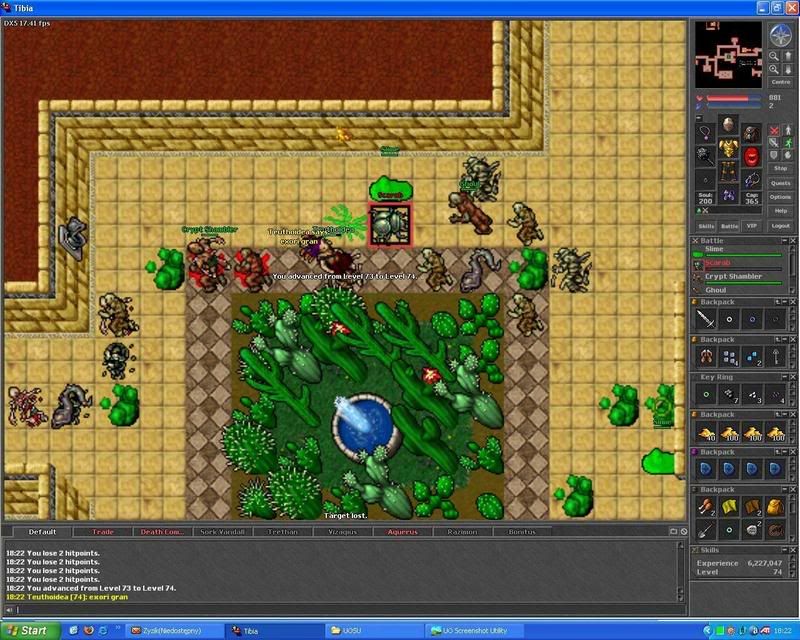Click the minimap dungeon view
Screen dimensions: 800x640
[729, 55]
